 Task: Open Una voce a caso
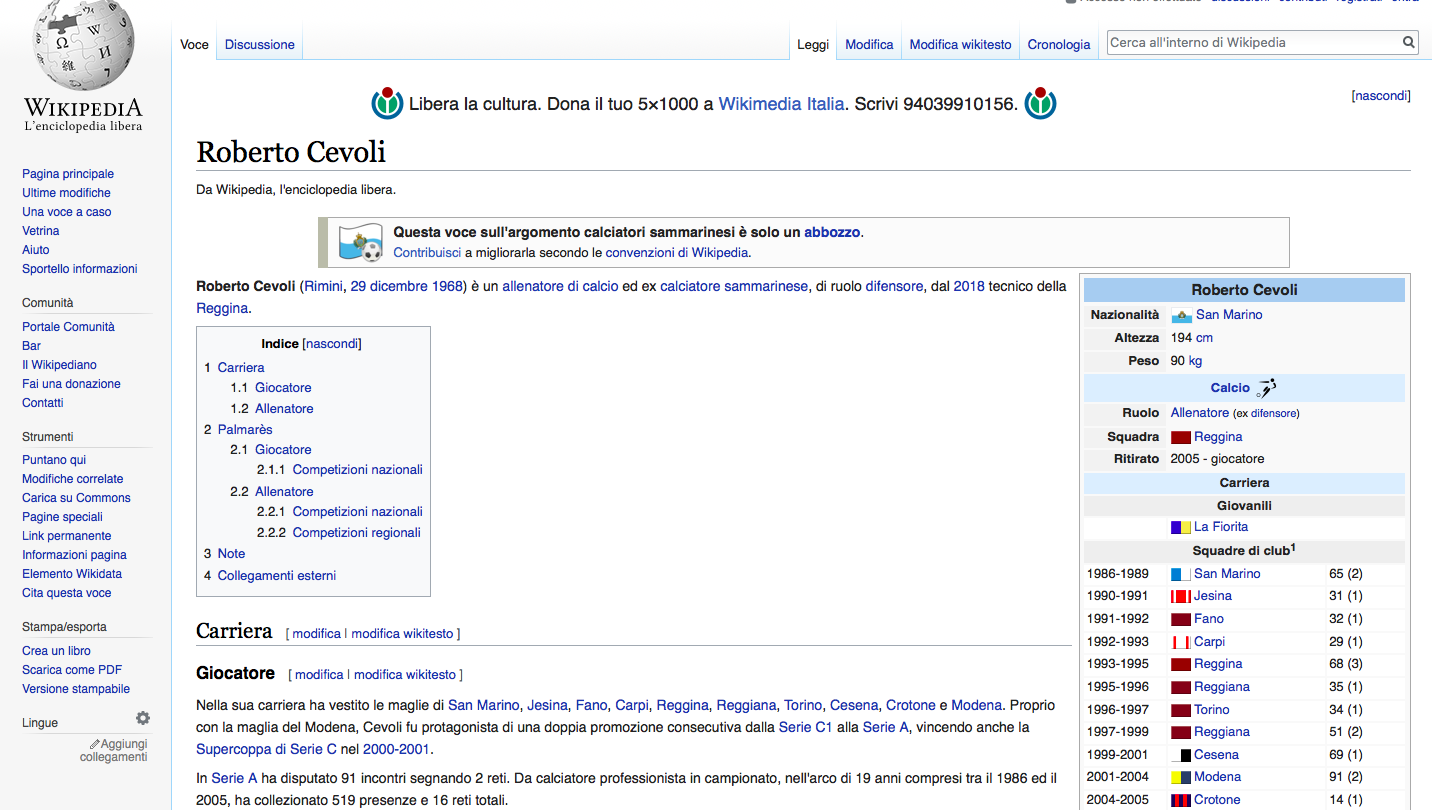(67, 212)
